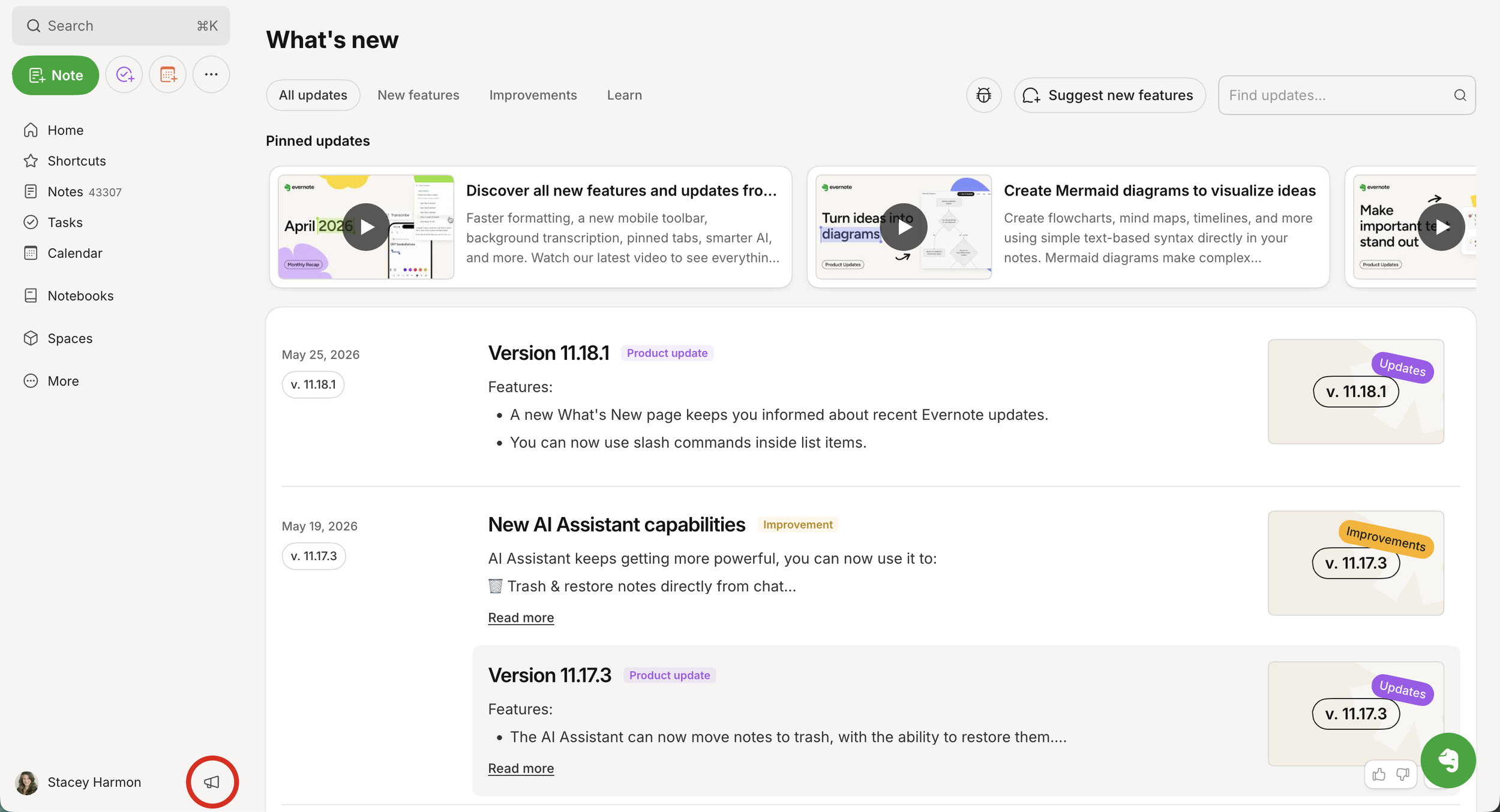
Task: Click the 'May 19, 2026' date
Action: 320,526
